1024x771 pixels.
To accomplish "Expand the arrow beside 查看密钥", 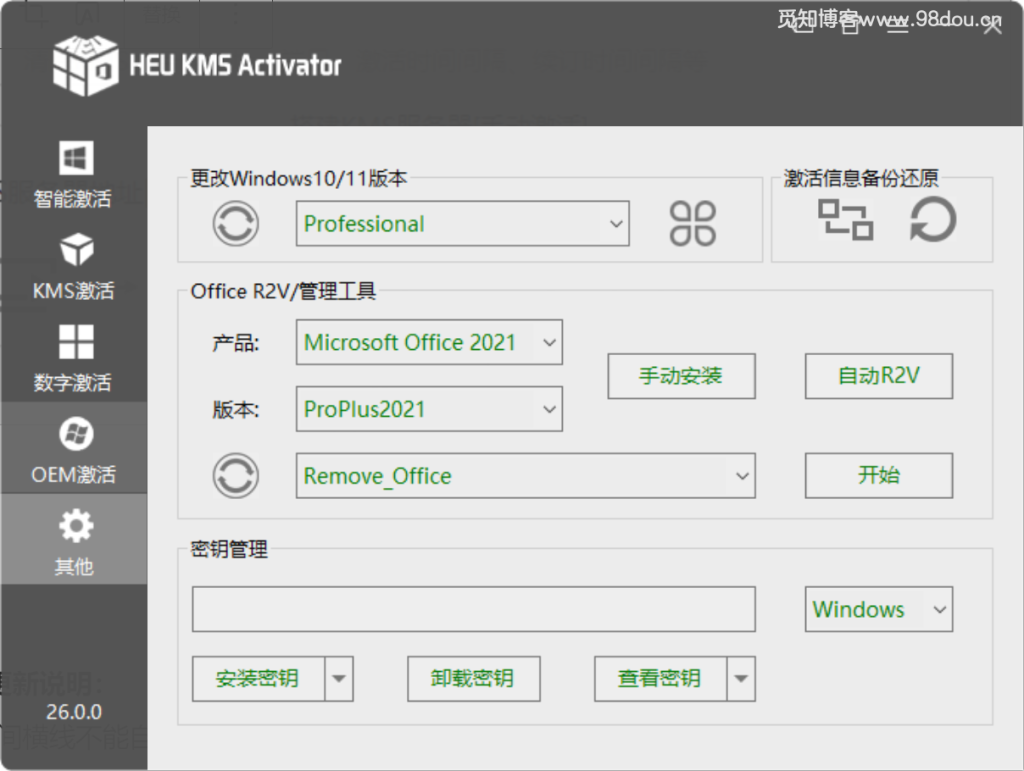I will coord(743,679).
